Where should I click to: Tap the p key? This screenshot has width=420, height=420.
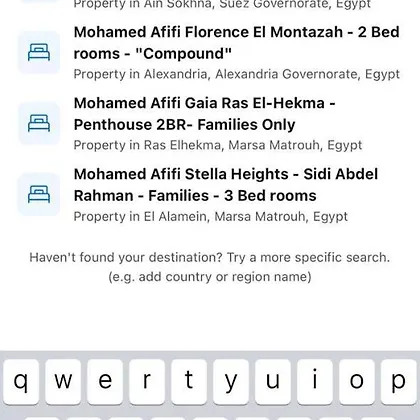tap(399, 381)
